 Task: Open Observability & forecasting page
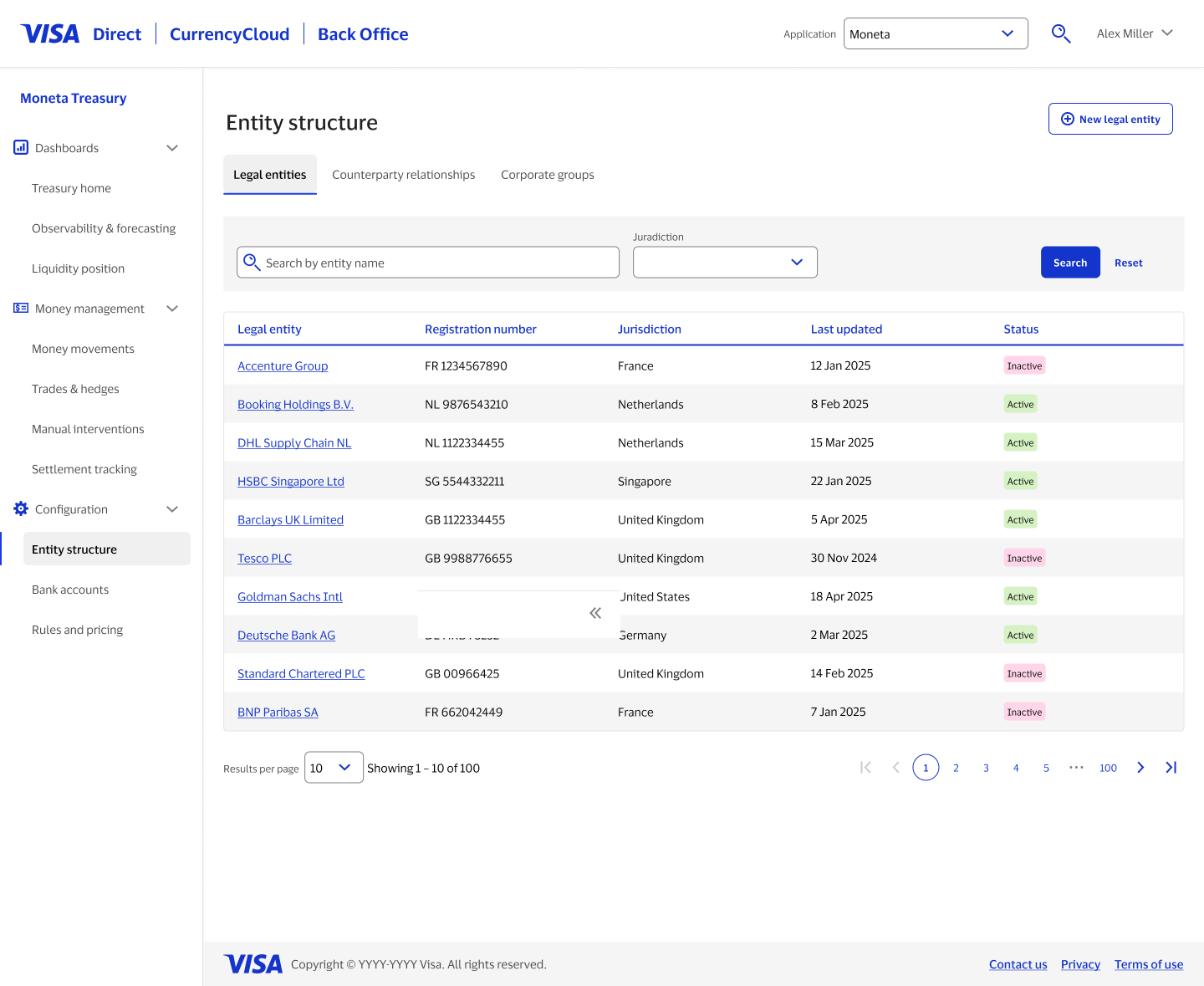[104, 228]
